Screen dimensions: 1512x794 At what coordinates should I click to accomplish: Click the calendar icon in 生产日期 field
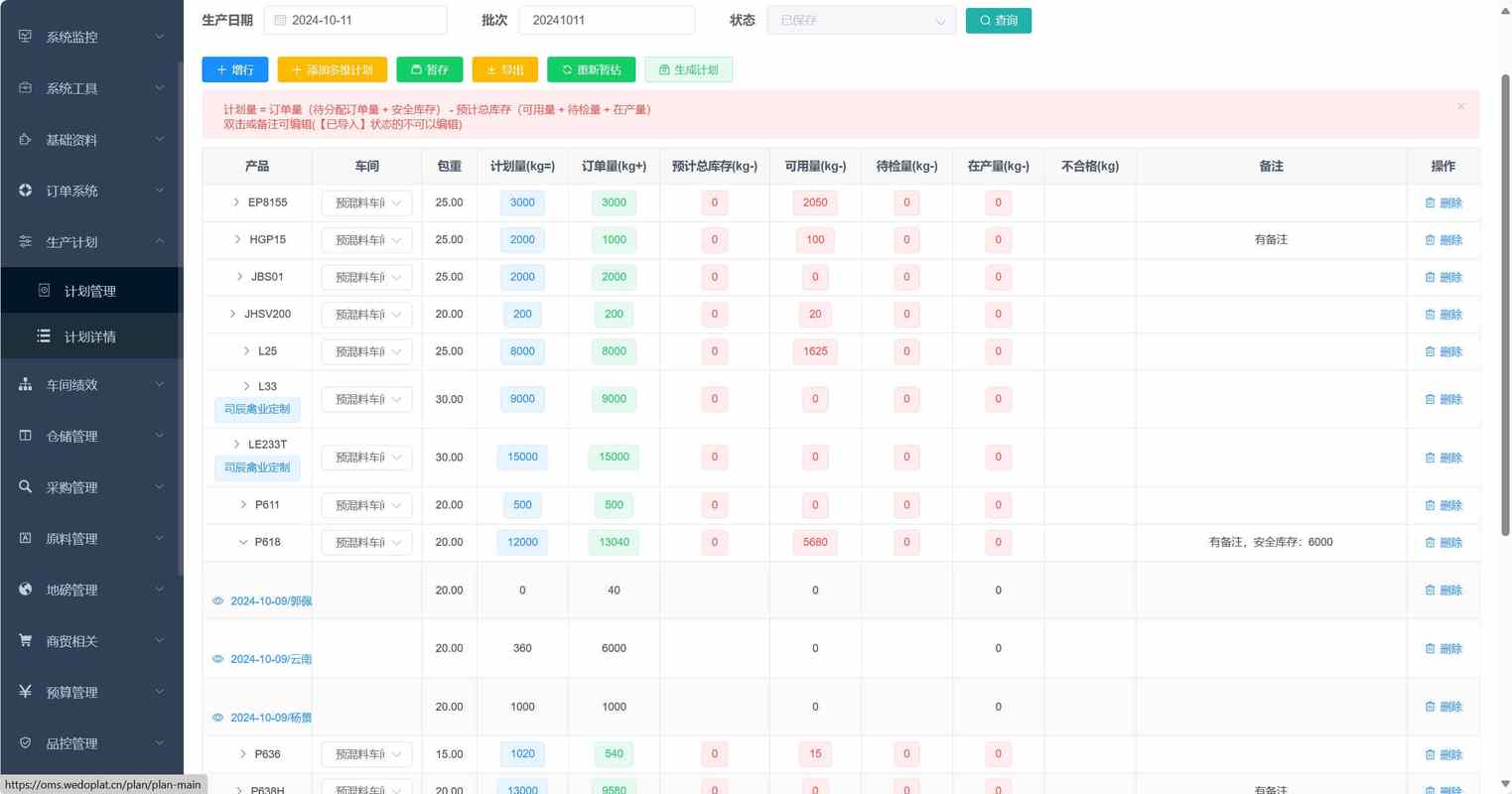point(280,20)
